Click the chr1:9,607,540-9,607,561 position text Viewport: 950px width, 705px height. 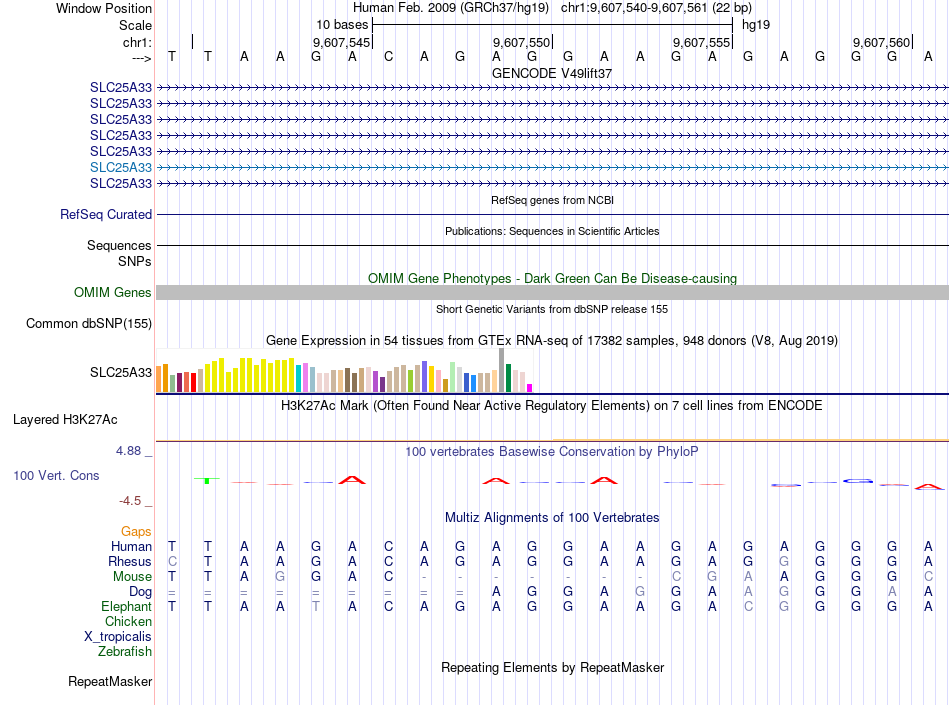tap(656, 8)
